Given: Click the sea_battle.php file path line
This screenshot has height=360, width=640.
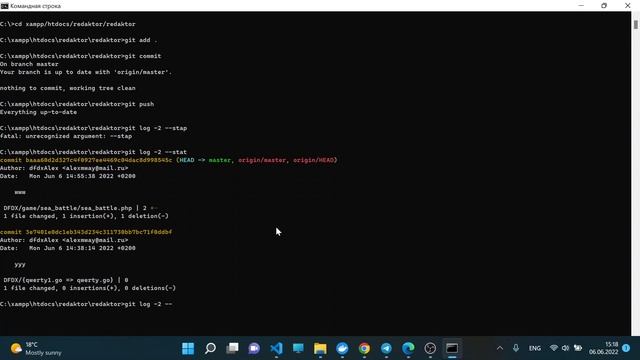Looking at the screenshot, I should click(80, 208).
